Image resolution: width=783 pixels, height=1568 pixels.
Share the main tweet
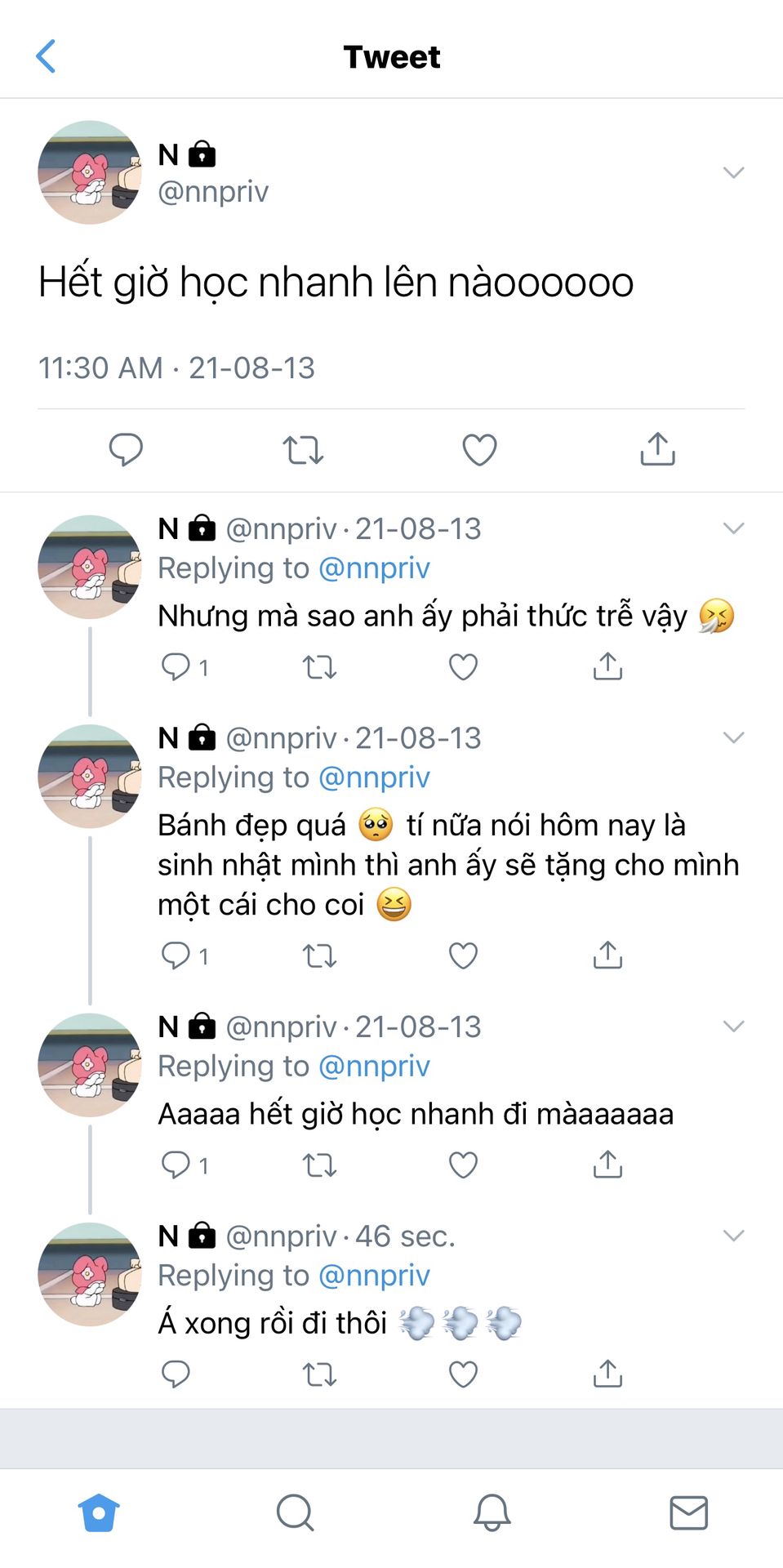point(657,449)
